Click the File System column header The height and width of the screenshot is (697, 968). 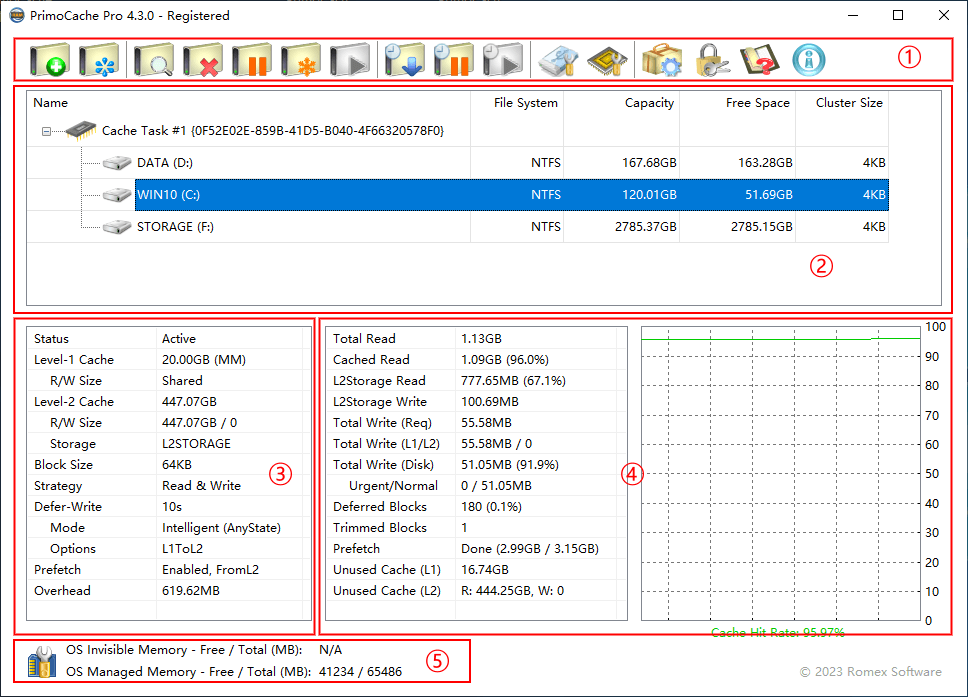point(517,102)
